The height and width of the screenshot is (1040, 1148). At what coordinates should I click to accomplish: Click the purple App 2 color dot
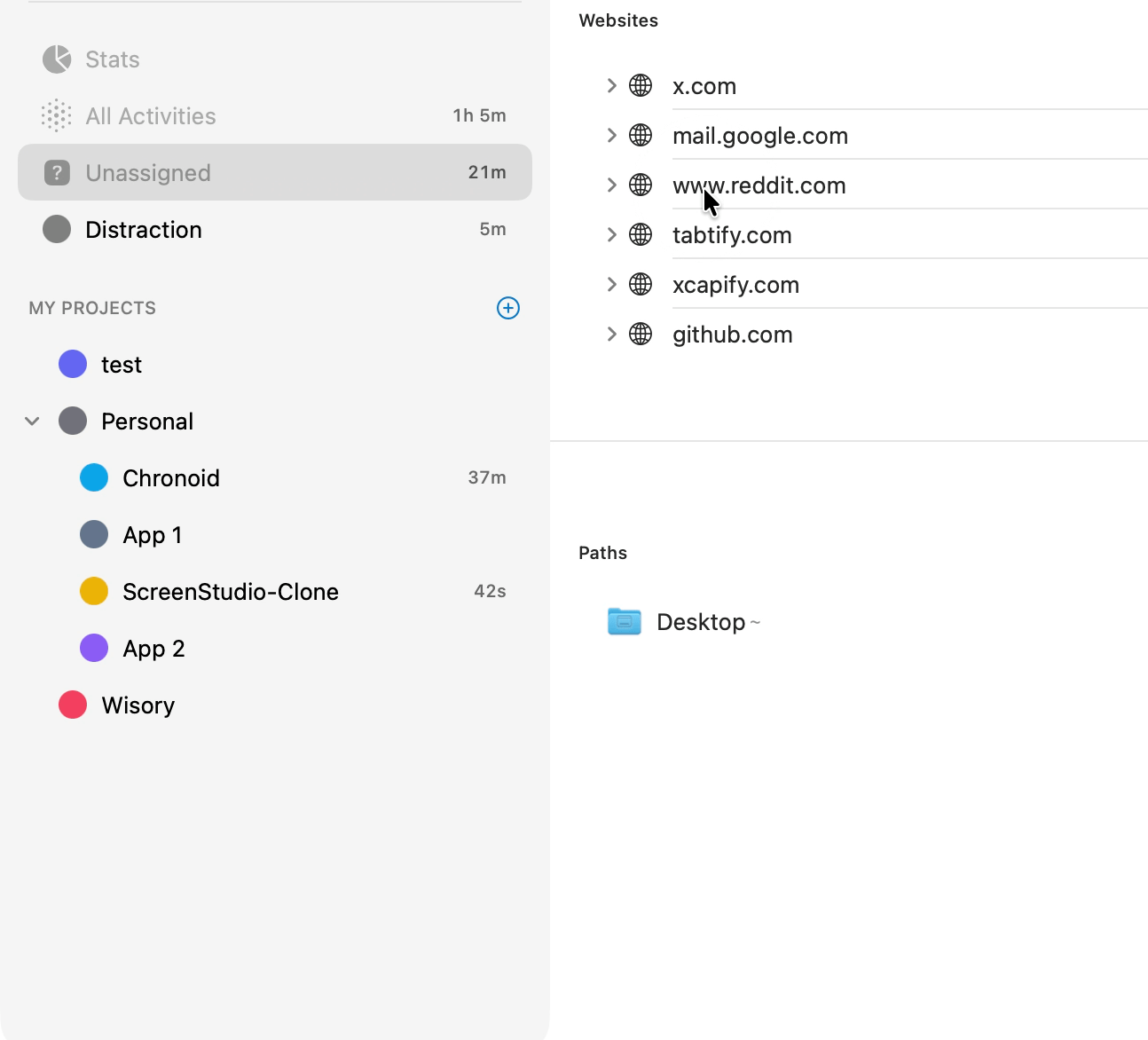click(x=94, y=649)
